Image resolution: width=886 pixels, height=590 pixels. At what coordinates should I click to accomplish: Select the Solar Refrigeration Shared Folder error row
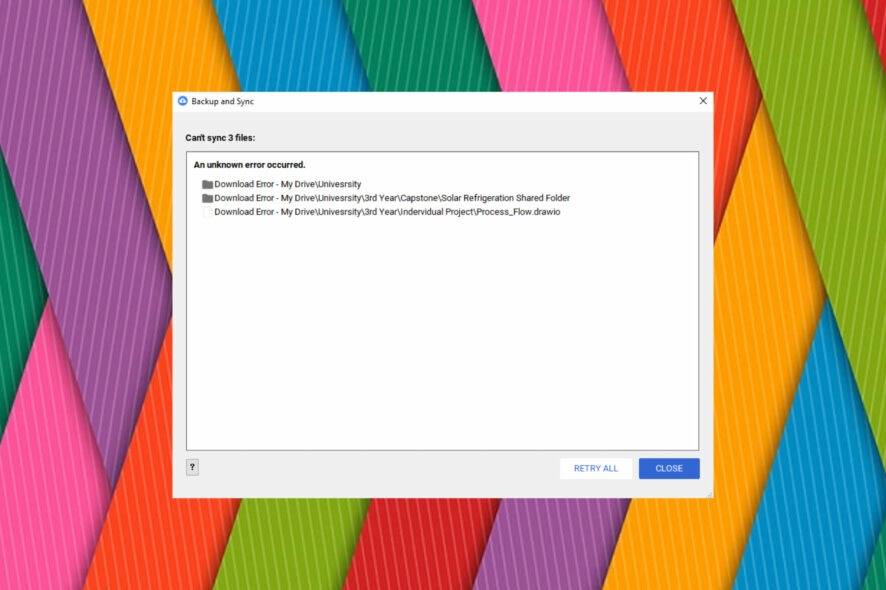pos(386,198)
